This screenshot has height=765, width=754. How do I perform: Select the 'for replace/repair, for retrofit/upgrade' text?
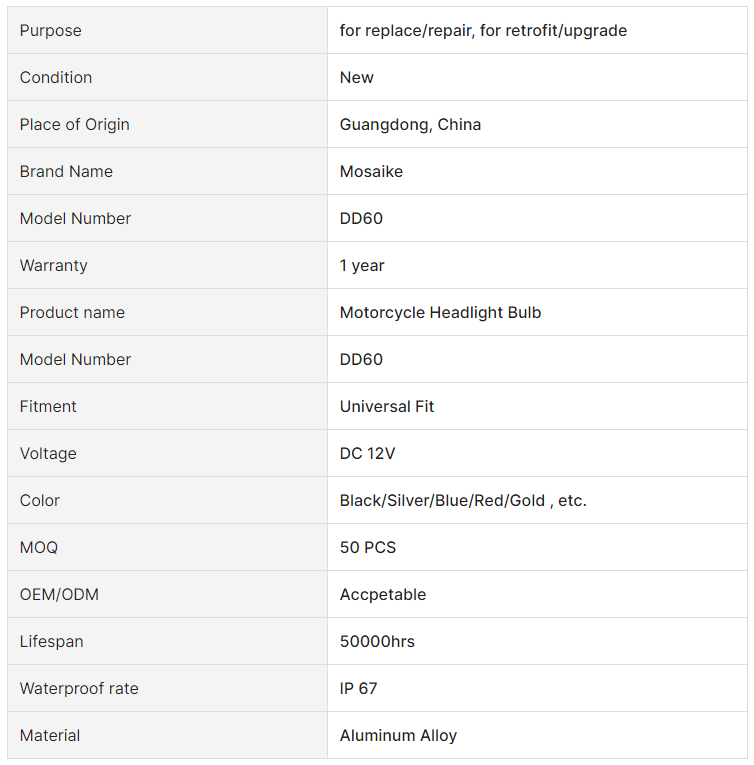coord(483,30)
